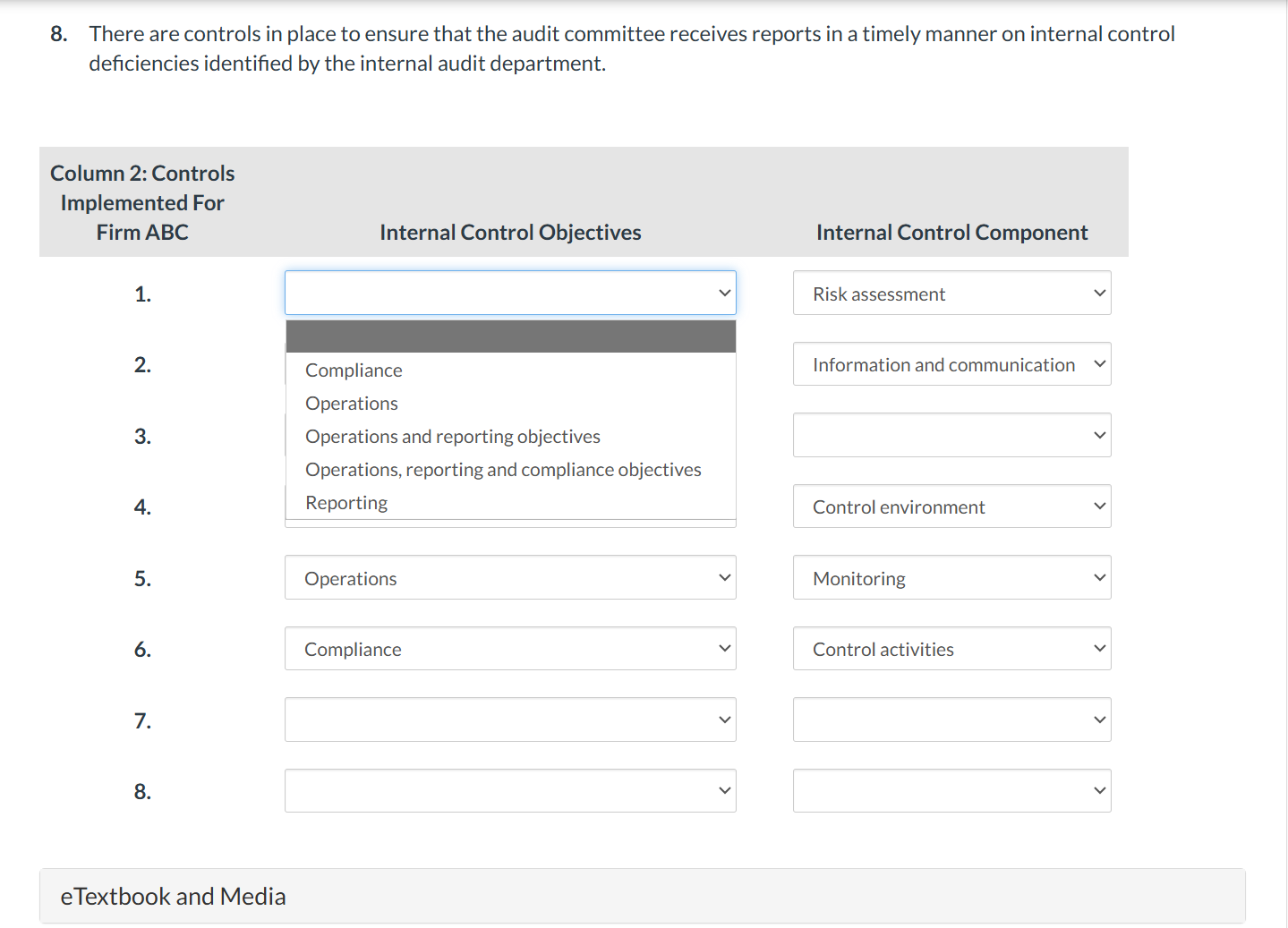Open row 7 empty component dropdown
Screen dimensions: 1288x928
951,719
